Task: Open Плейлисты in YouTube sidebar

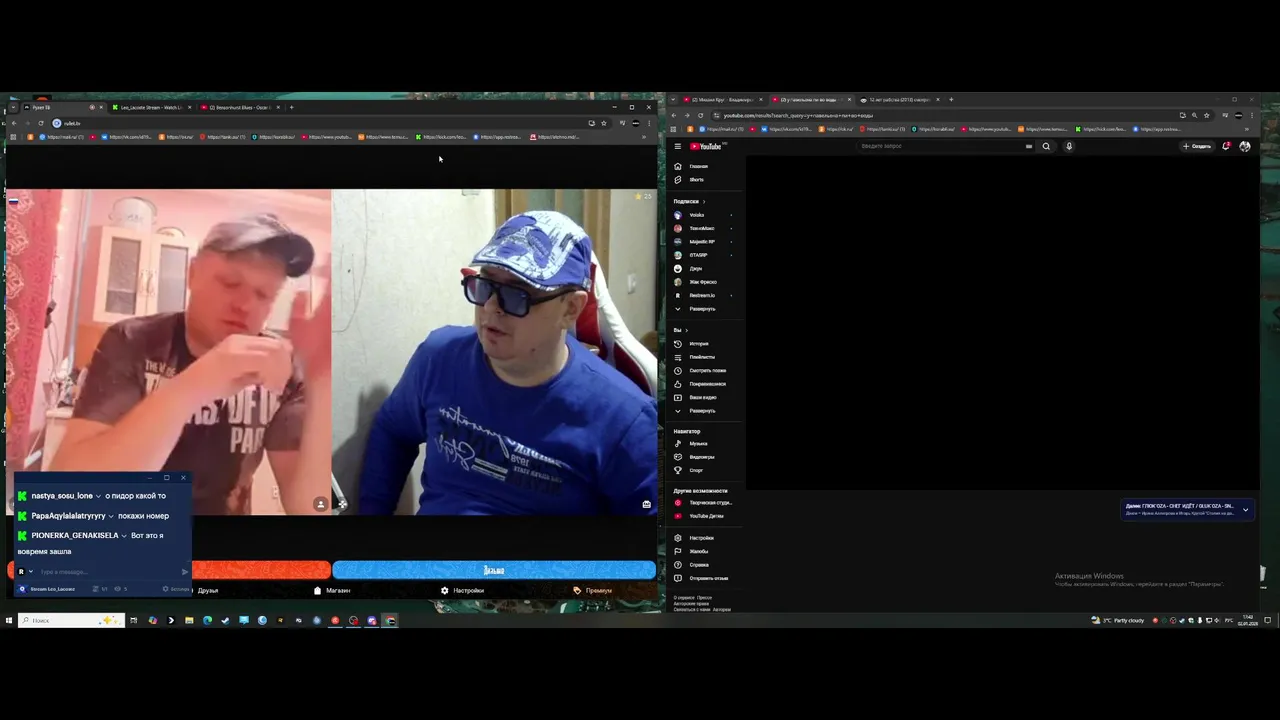Action: click(x=705, y=357)
